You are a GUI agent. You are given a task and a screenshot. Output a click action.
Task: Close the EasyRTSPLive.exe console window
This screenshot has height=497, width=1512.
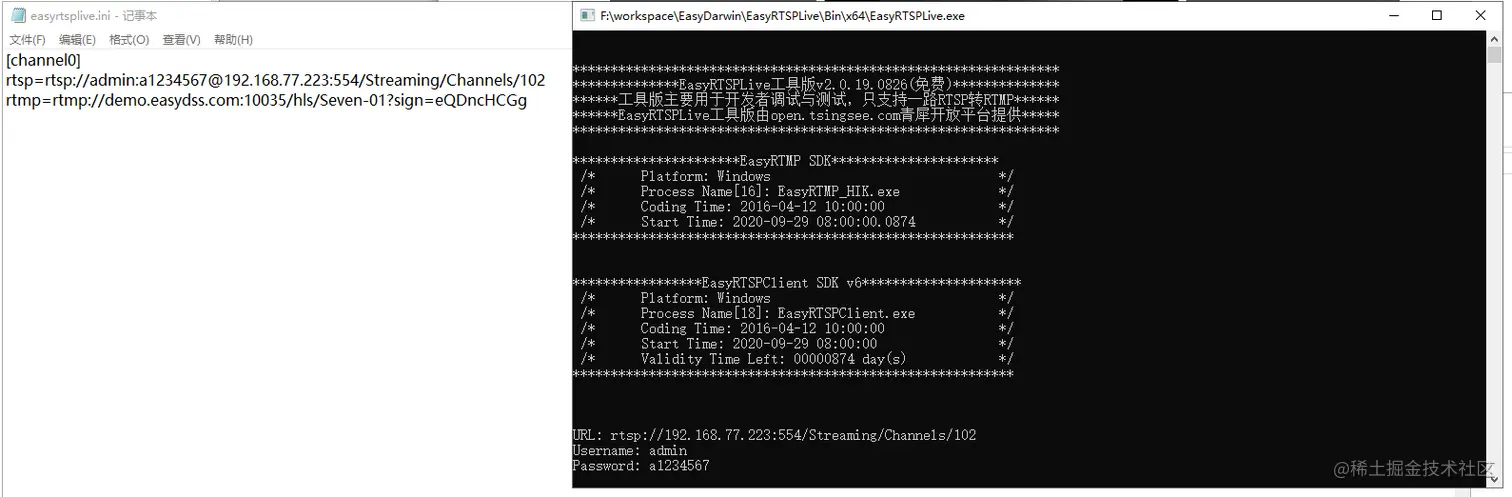[1481, 15]
